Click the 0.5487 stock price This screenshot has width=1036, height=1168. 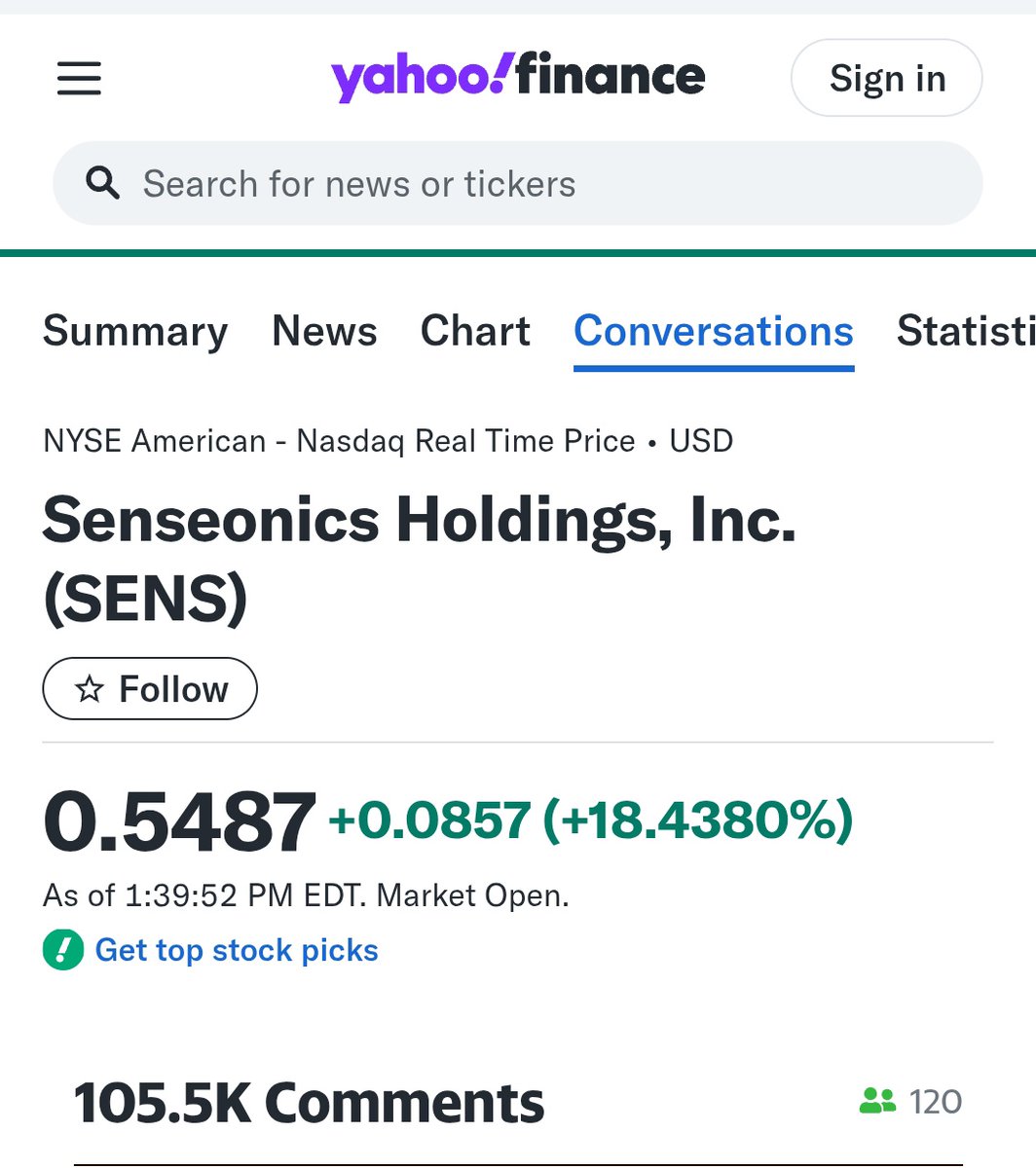coord(179,822)
